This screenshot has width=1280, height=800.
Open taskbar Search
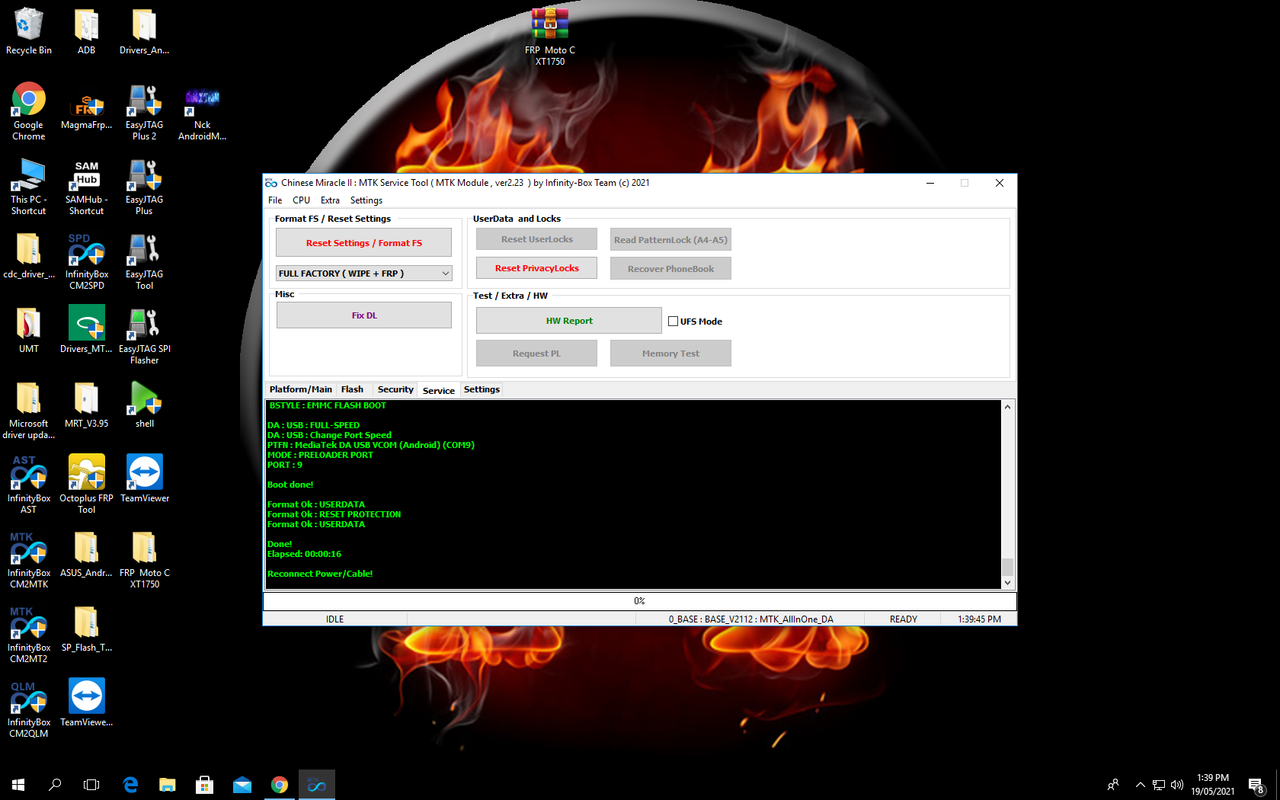coord(55,785)
